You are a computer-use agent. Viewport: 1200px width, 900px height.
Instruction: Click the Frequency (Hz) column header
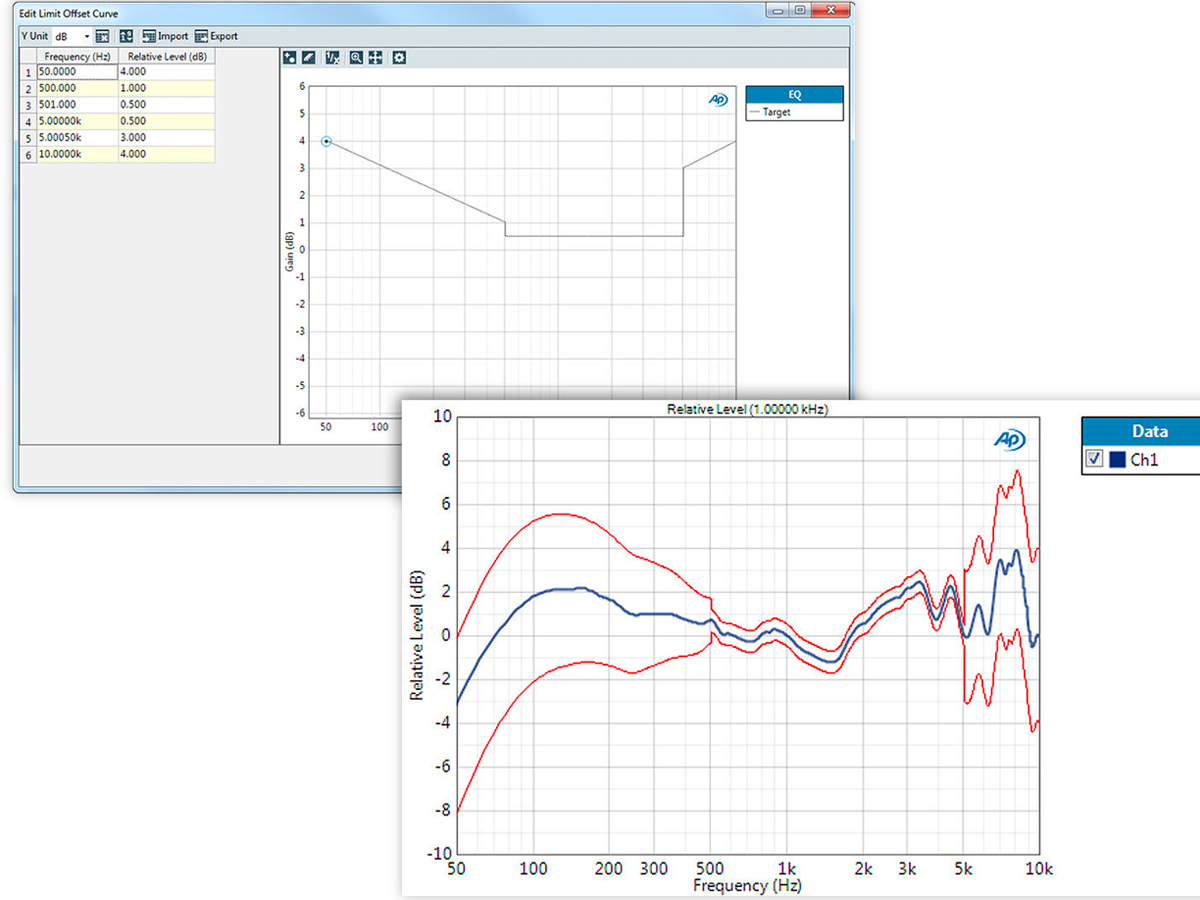(x=77, y=56)
